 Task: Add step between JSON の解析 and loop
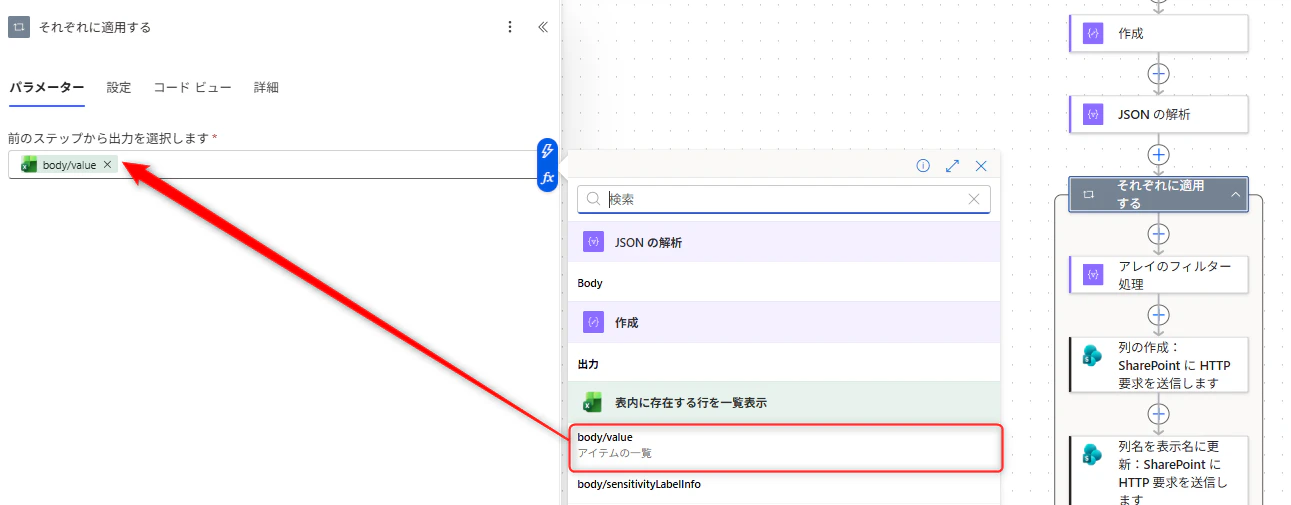click(x=1158, y=154)
